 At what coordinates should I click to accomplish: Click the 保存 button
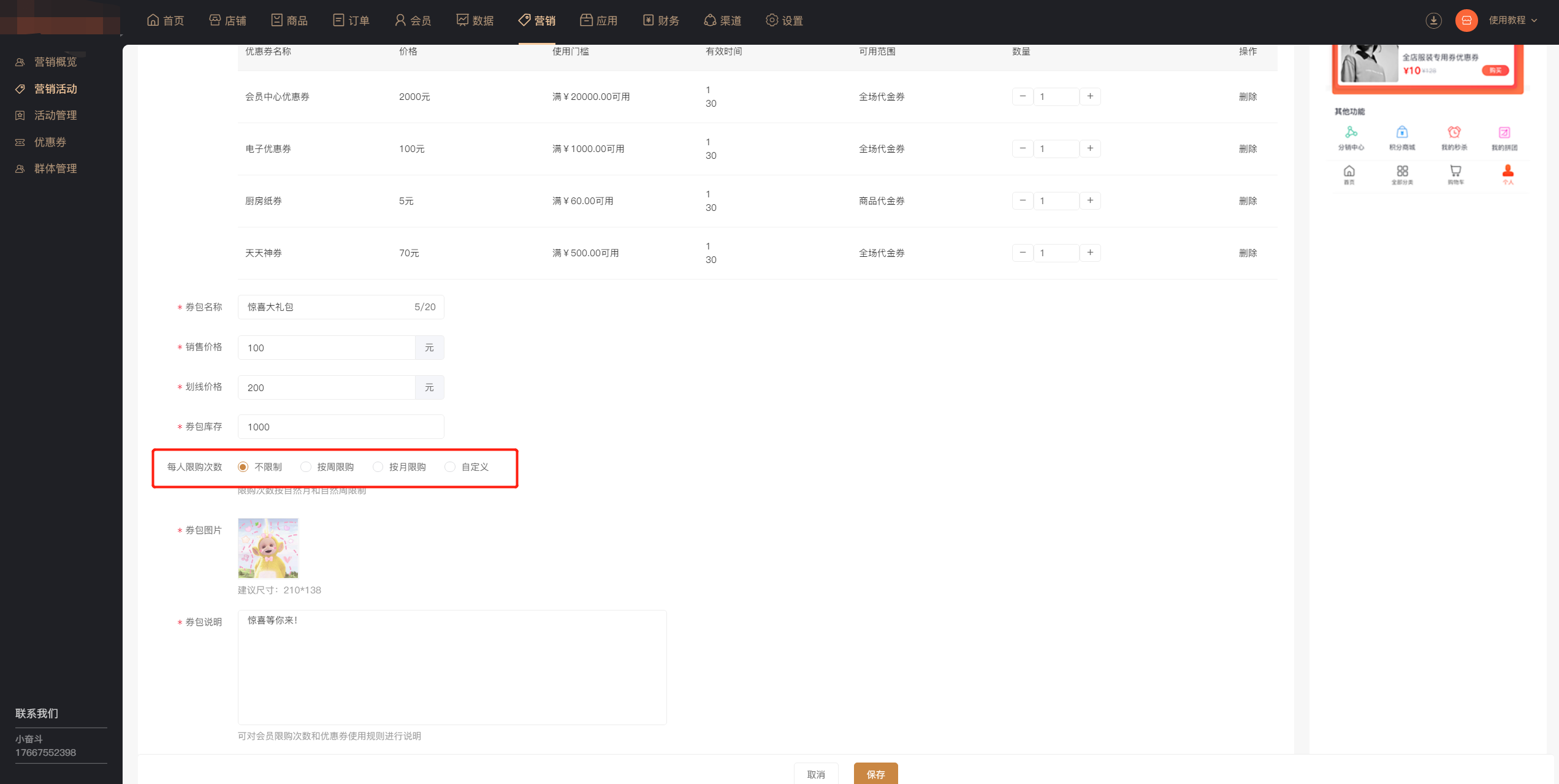875,774
